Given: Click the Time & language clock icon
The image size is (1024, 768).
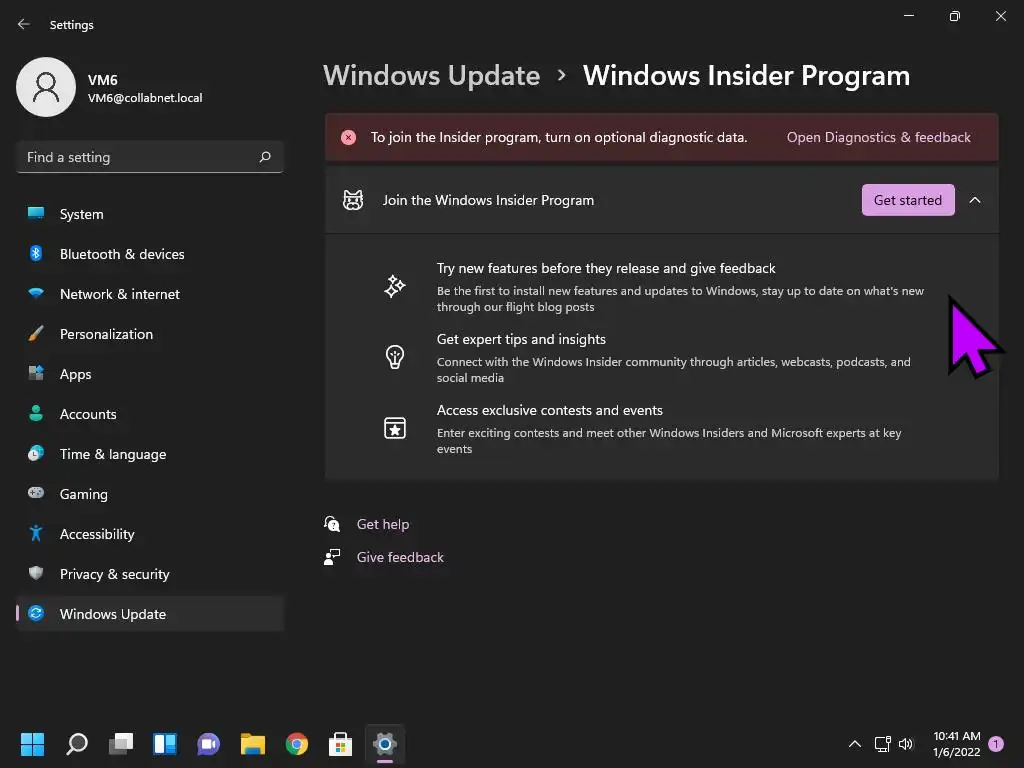Looking at the screenshot, I should point(36,453).
